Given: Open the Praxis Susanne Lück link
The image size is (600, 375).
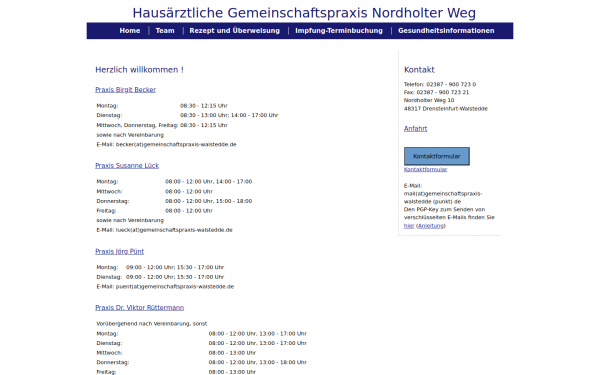Looking at the screenshot, I should (127, 165).
